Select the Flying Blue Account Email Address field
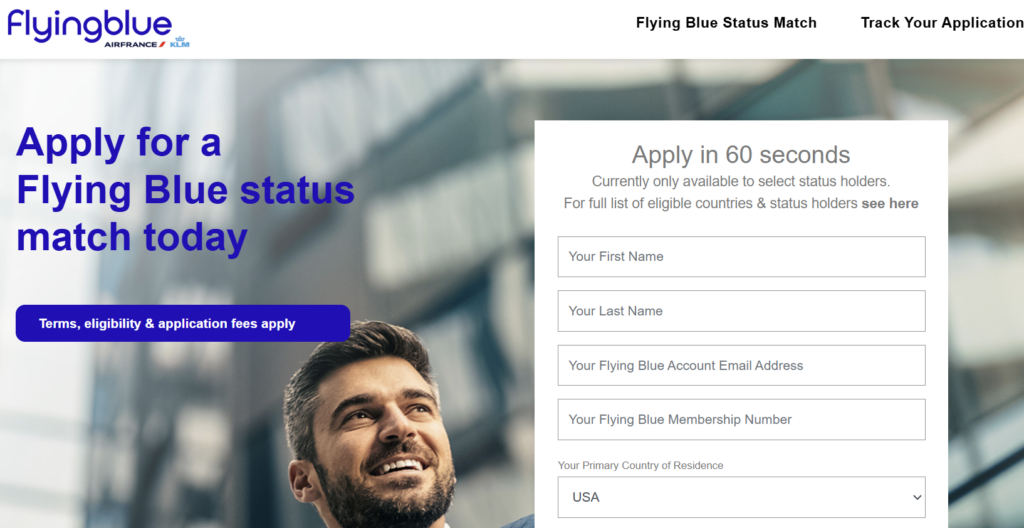Screen dimensions: 1024x528 tap(741, 365)
